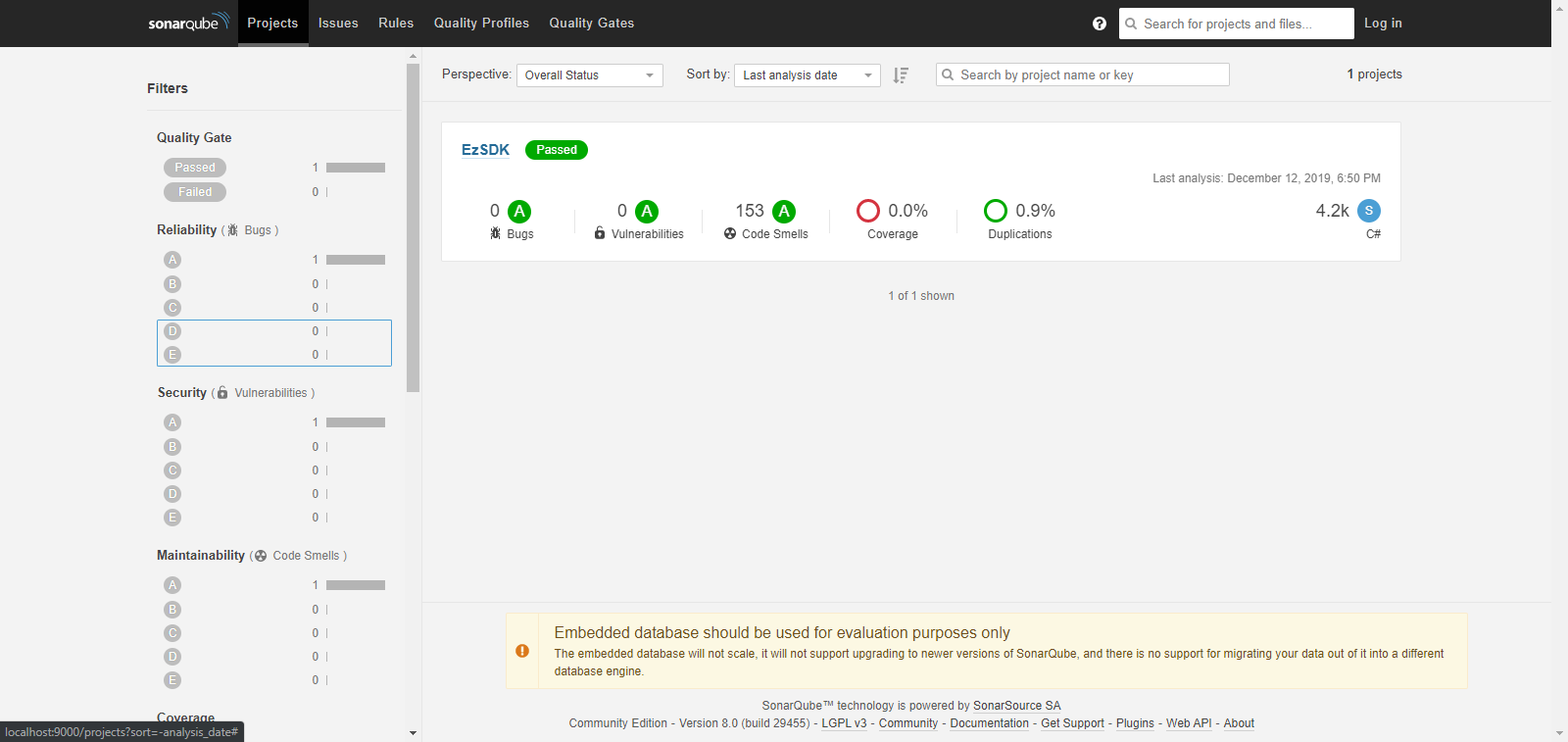Open the About footer link

1239,723
